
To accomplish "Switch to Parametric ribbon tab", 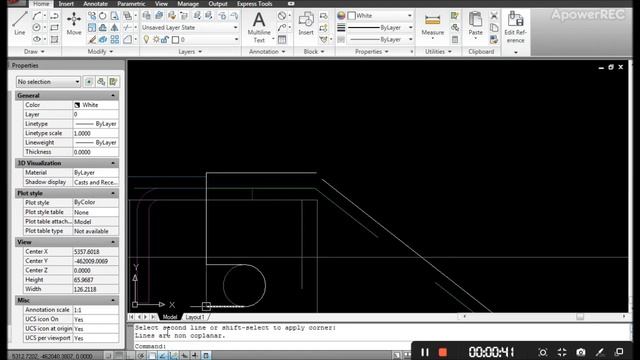I will 131,4.
